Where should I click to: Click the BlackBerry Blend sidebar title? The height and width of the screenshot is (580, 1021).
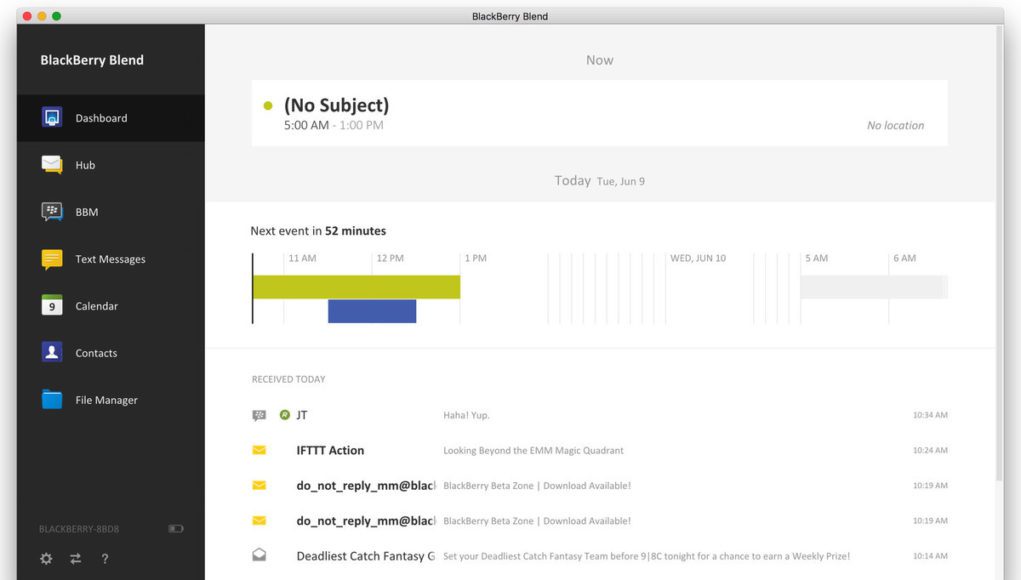92,60
